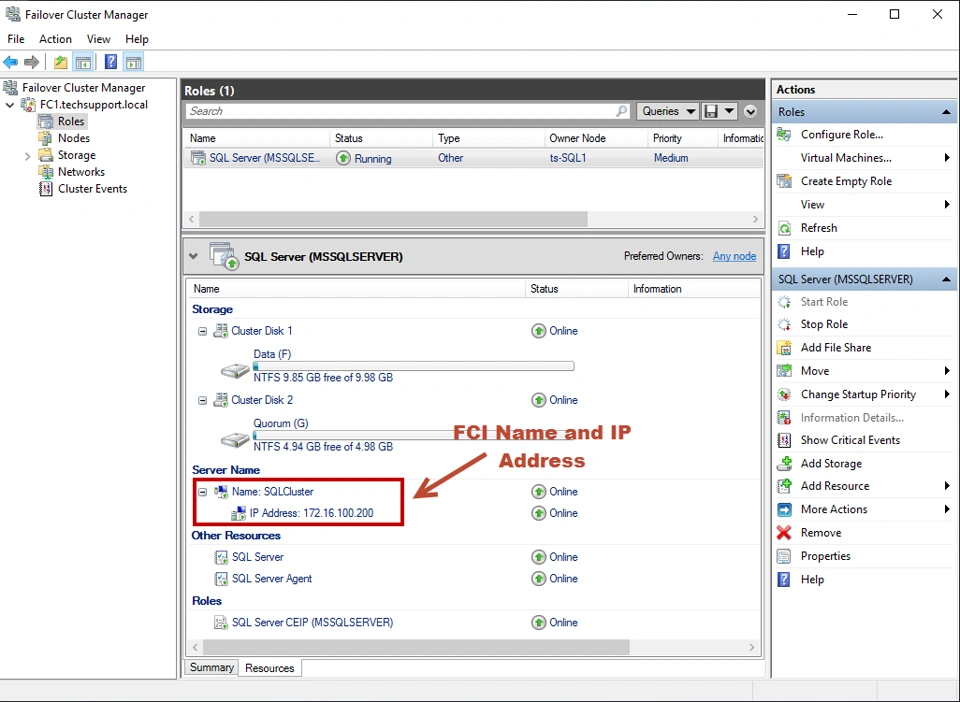Switch to the Summary tab
Viewport: 960px width, 702px height.
(x=212, y=667)
